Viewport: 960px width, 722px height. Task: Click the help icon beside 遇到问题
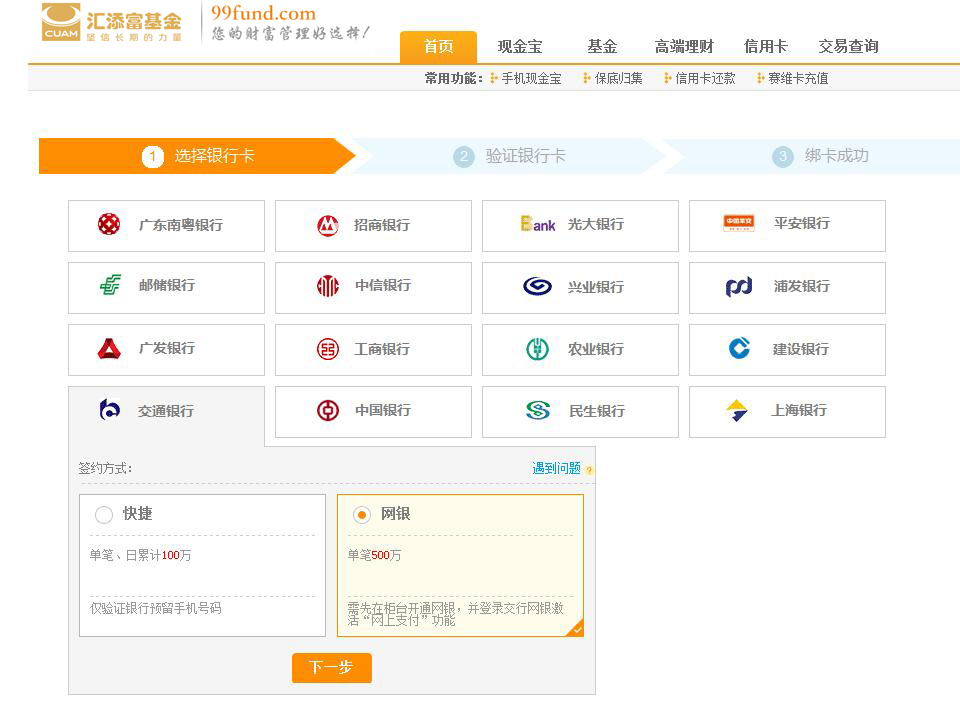coord(589,470)
